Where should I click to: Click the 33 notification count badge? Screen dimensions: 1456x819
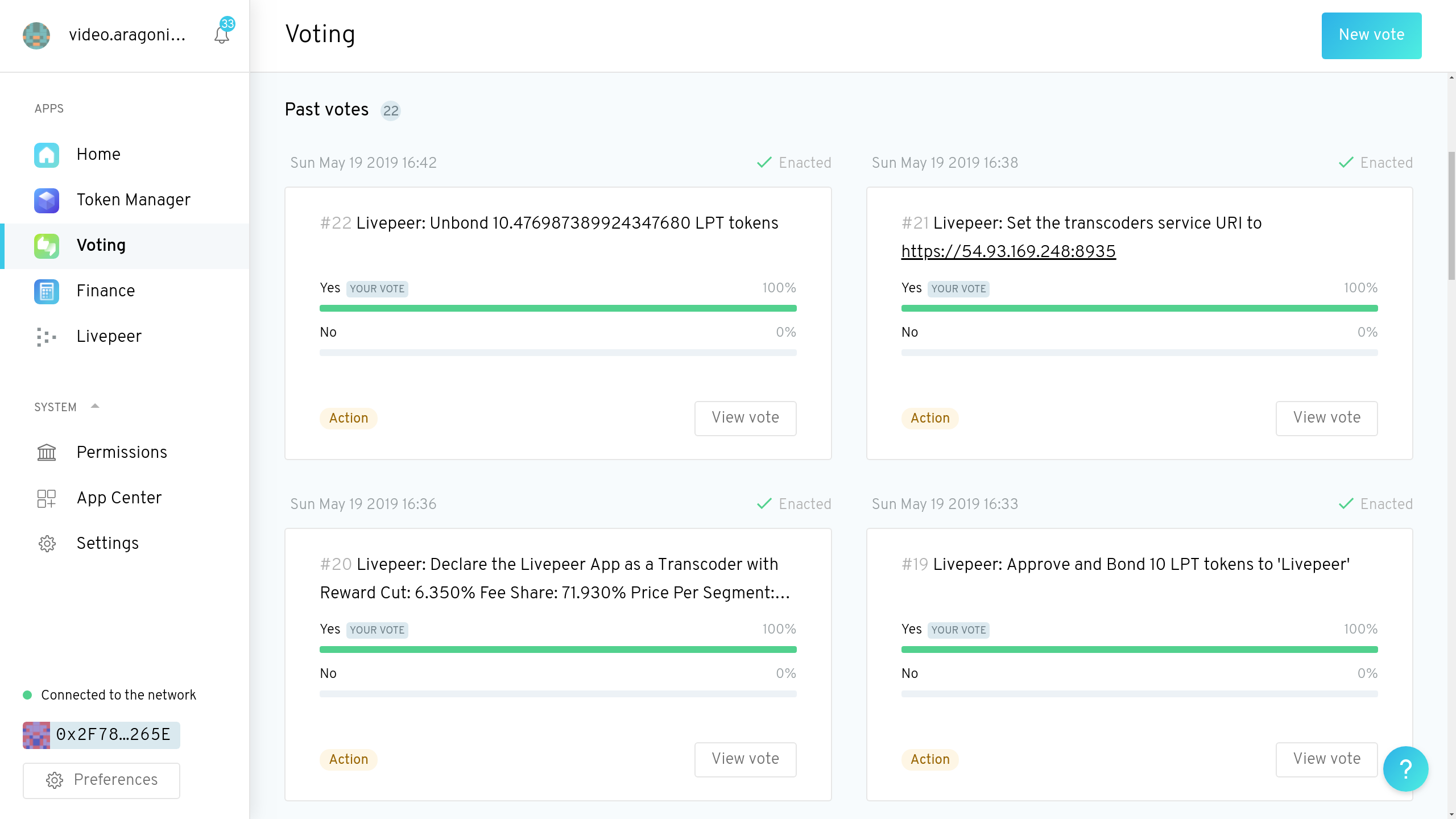(227, 24)
